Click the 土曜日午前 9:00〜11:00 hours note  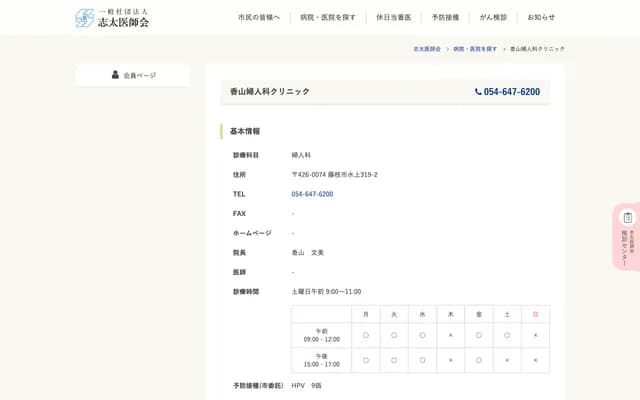coord(326,292)
